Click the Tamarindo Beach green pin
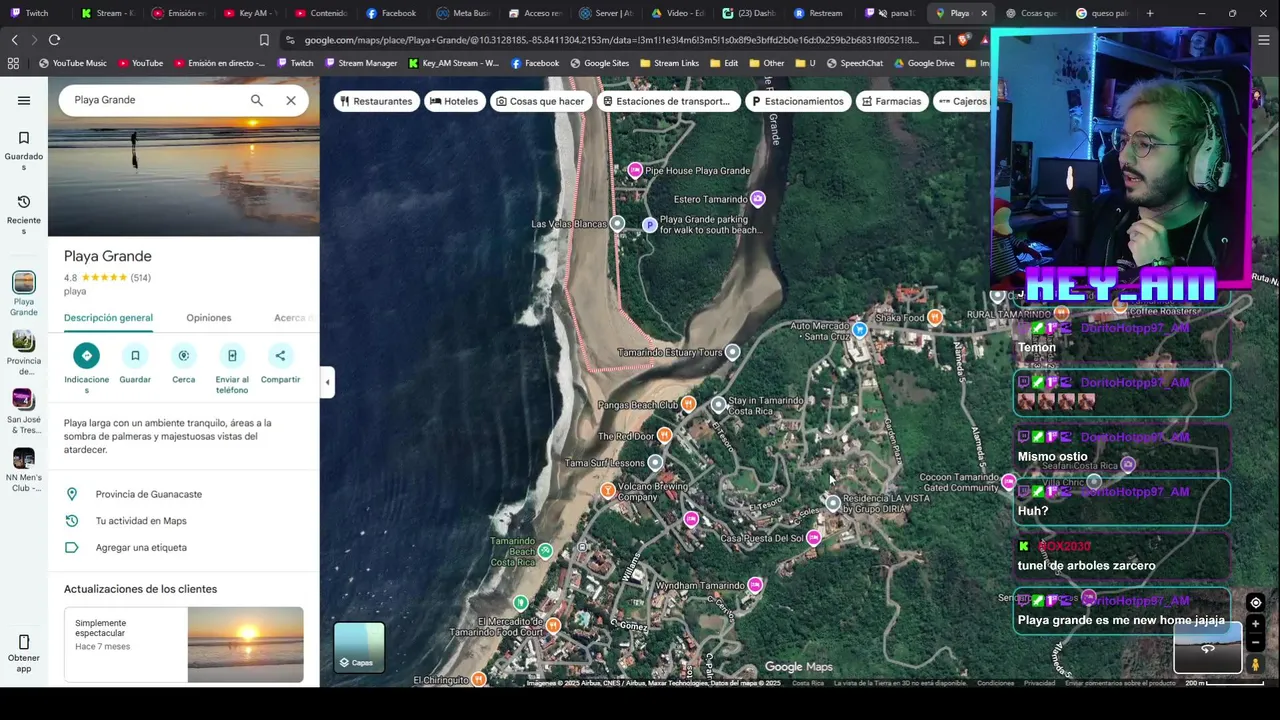1280x720 pixels. [545, 551]
